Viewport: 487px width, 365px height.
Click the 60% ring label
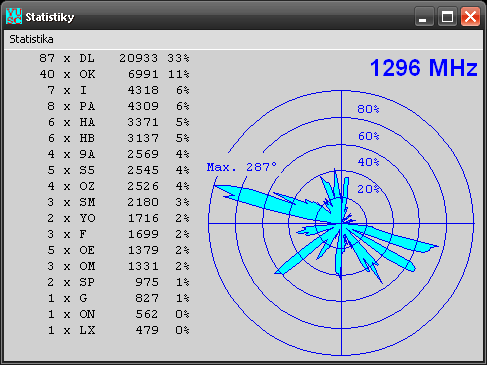click(x=368, y=136)
